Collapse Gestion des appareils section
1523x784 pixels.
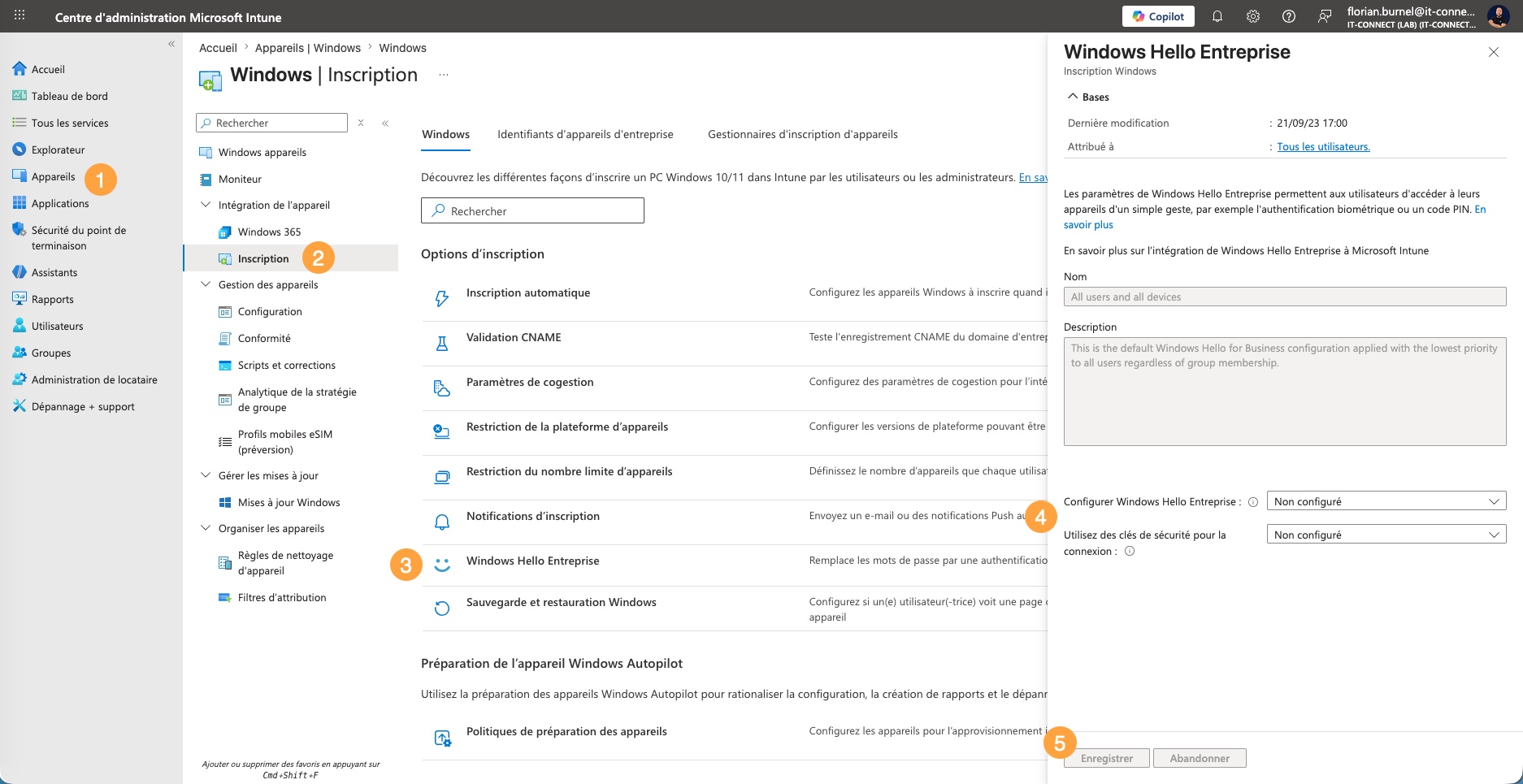(x=206, y=284)
